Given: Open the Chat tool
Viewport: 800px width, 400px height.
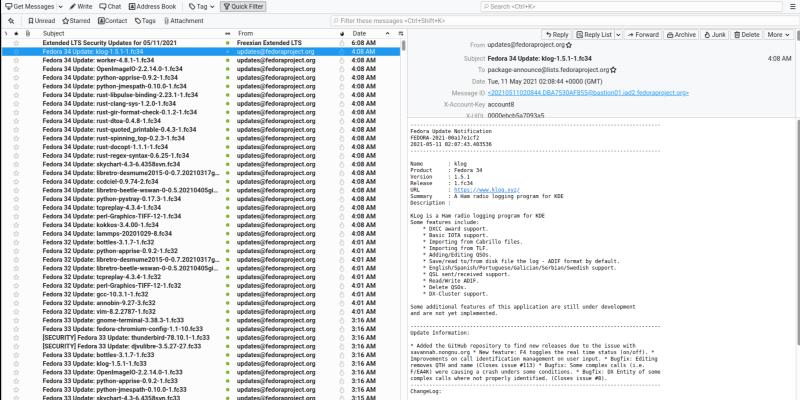Looking at the screenshot, I should (111, 6).
